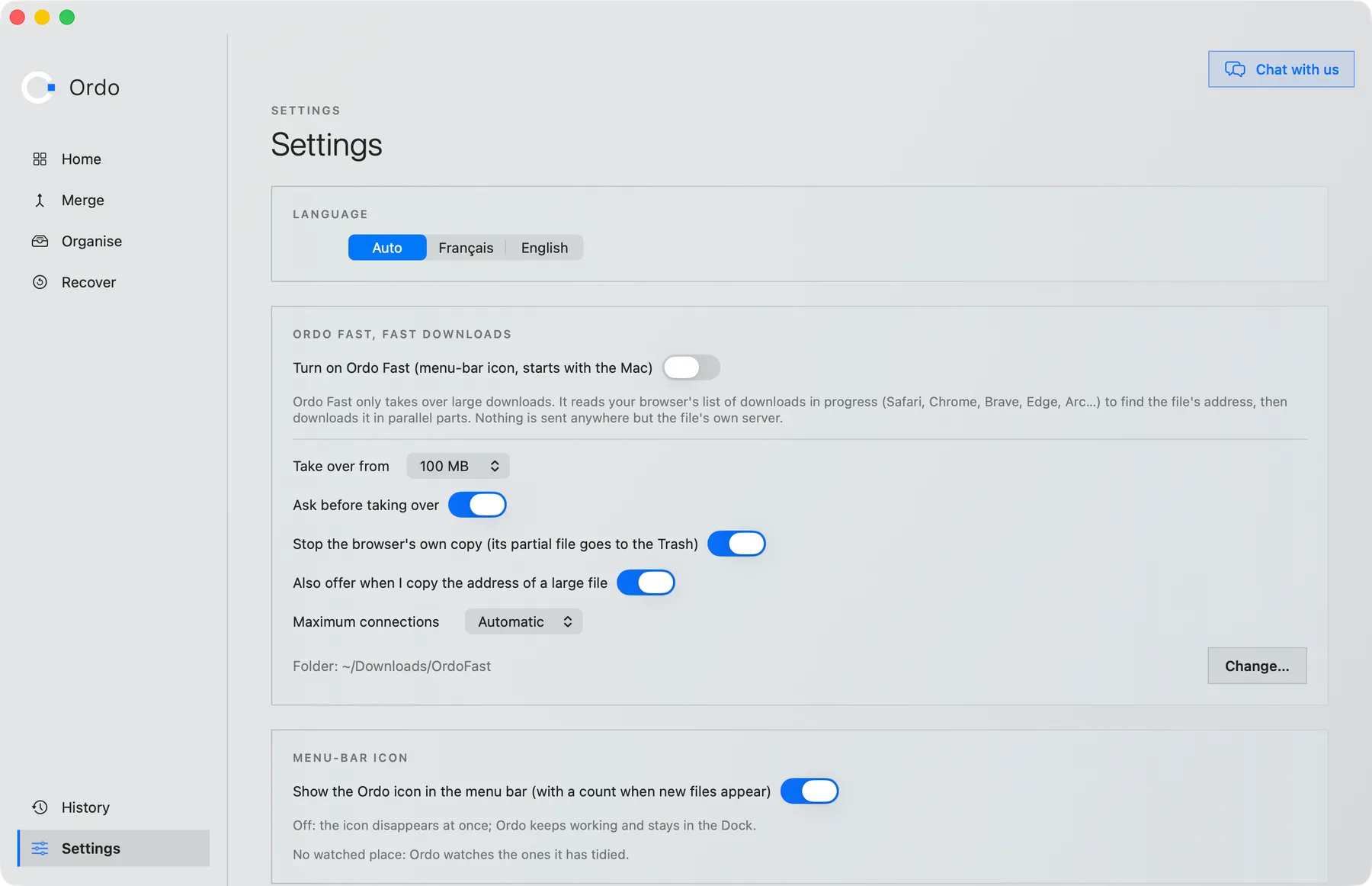Click the 'LANGUAGE' section heading

click(331, 214)
